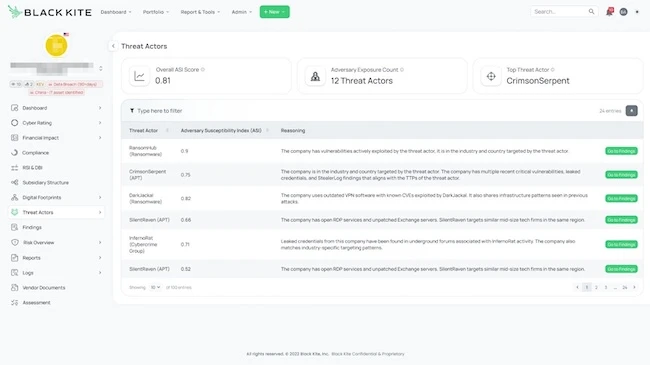Click the Vendor Documents sidebar icon
Screen dimensions: 650x365
click(x=15, y=287)
